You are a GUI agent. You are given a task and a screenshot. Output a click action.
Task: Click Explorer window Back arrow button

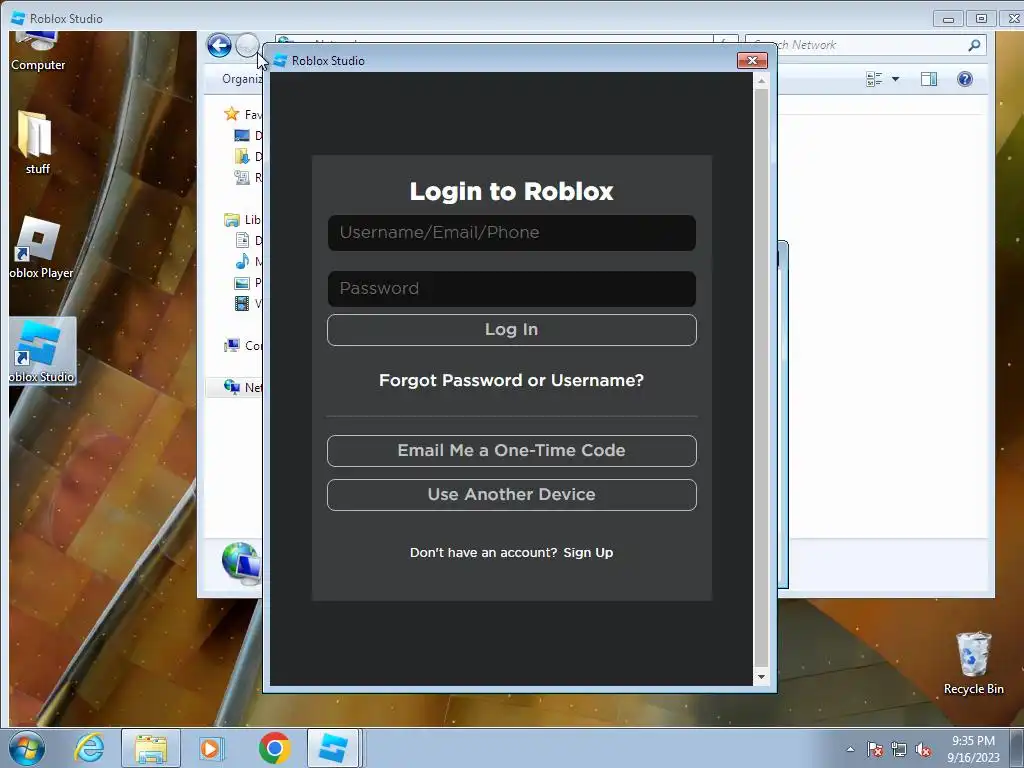coord(219,45)
